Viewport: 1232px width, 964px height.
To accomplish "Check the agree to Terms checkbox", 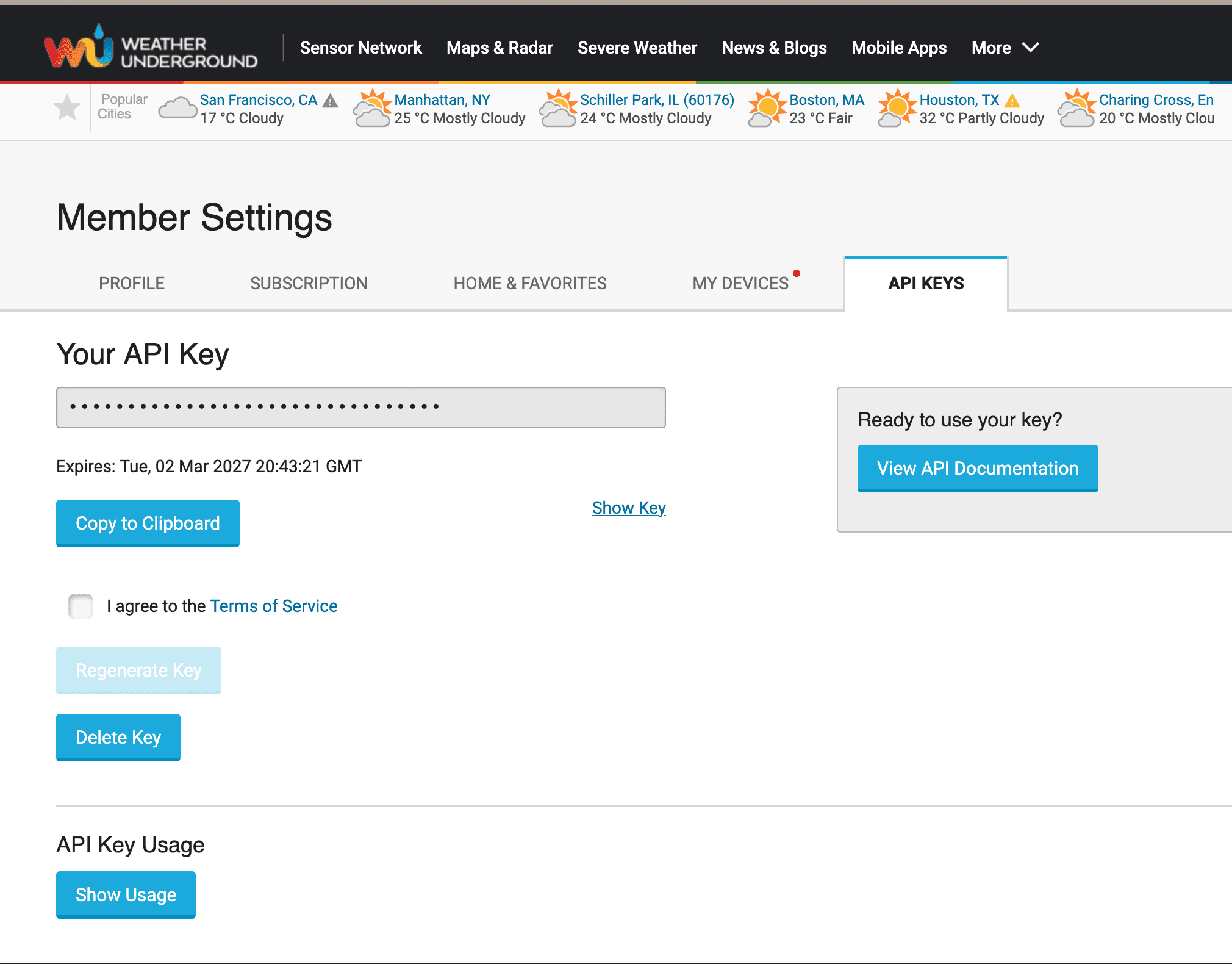I will (x=81, y=606).
